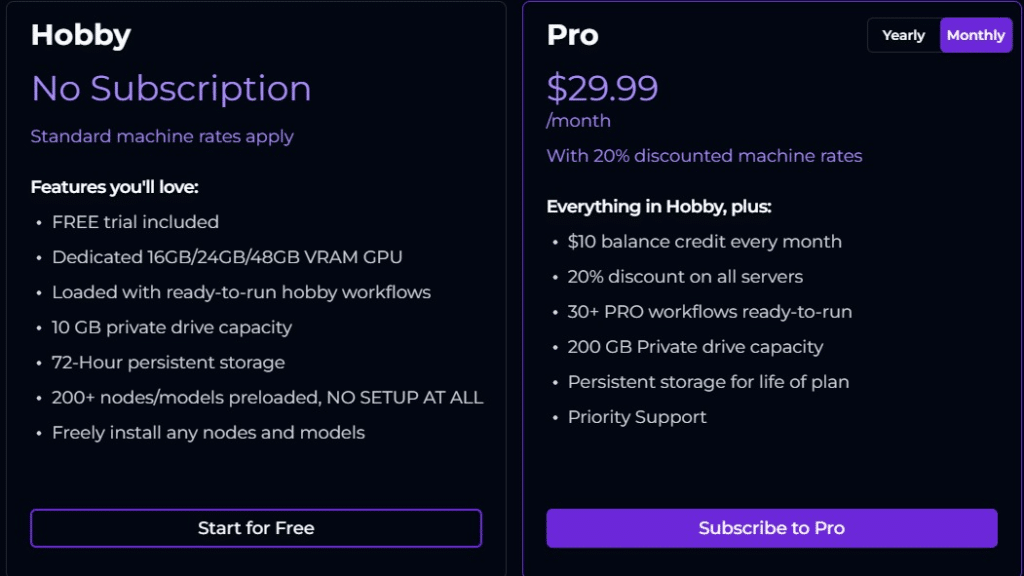Click the 30+ PRO workflows ready-to-run item
1024x576 pixels.
pyautogui.click(x=710, y=312)
